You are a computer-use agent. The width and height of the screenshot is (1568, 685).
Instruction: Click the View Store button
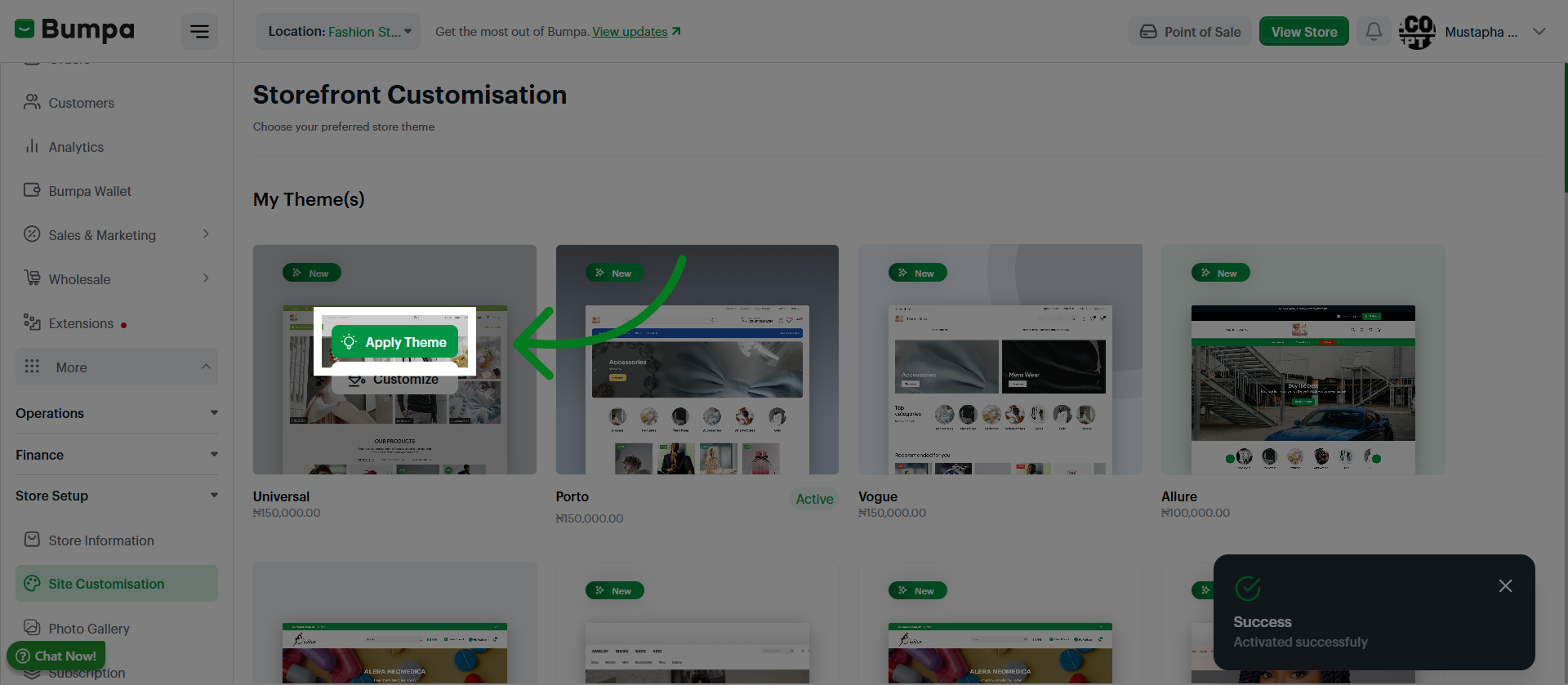pyautogui.click(x=1303, y=31)
